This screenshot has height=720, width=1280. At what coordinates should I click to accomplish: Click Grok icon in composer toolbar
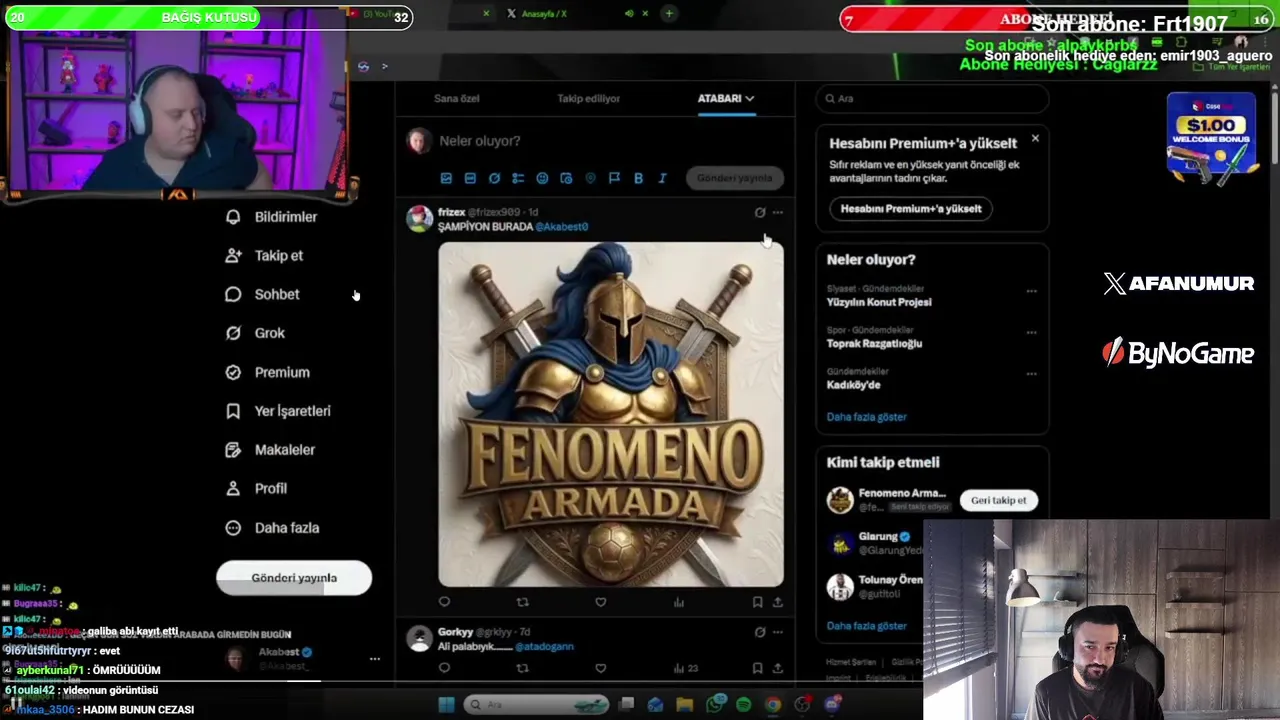pos(494,178)
